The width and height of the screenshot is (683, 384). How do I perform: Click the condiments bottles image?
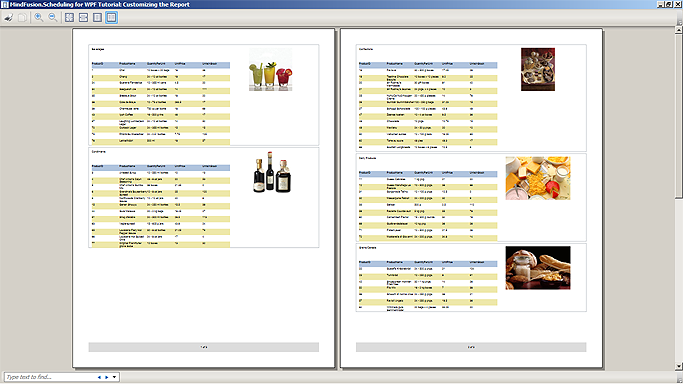tap(272, 172)
